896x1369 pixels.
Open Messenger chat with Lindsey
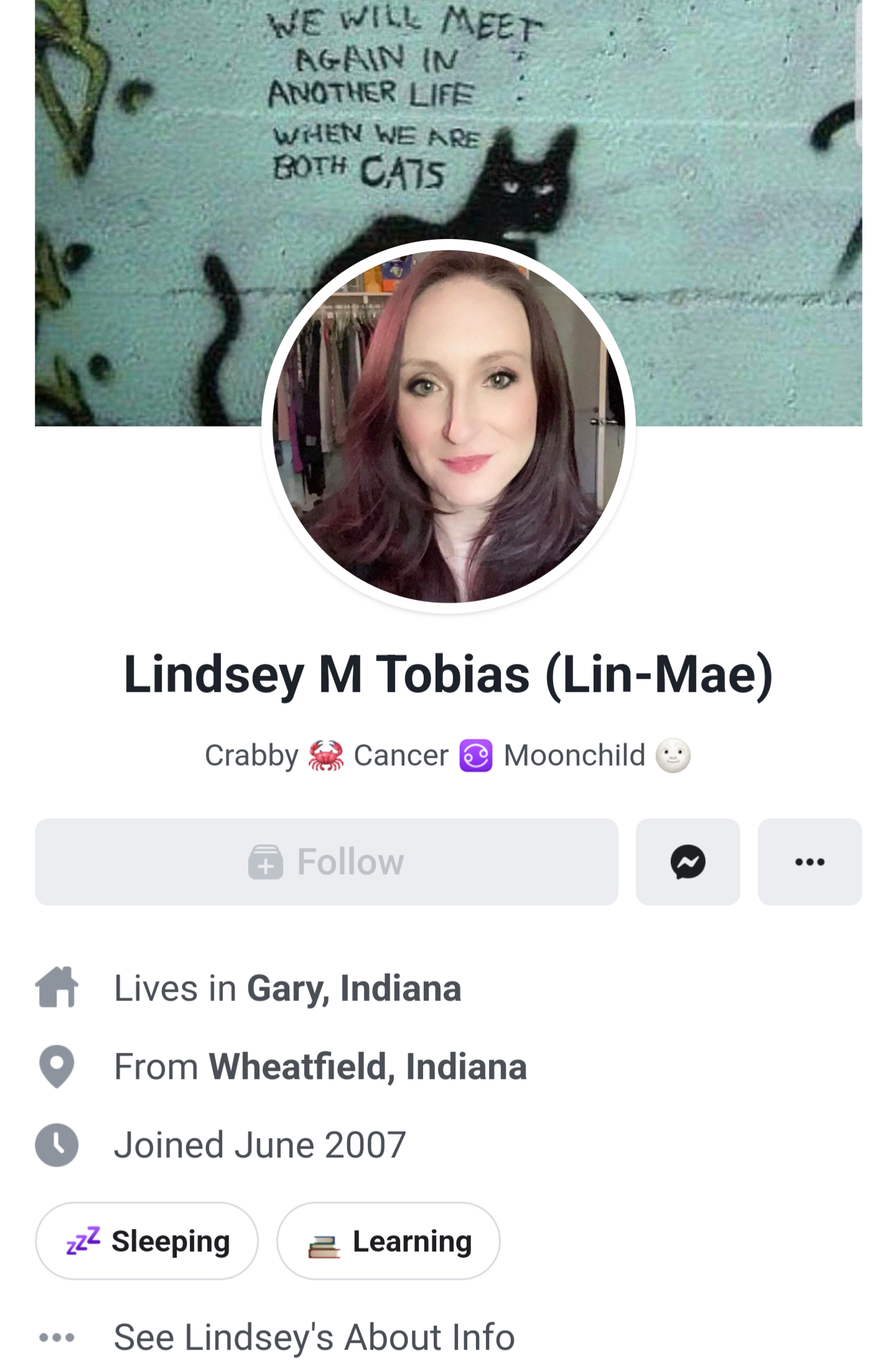pos(688,862)
